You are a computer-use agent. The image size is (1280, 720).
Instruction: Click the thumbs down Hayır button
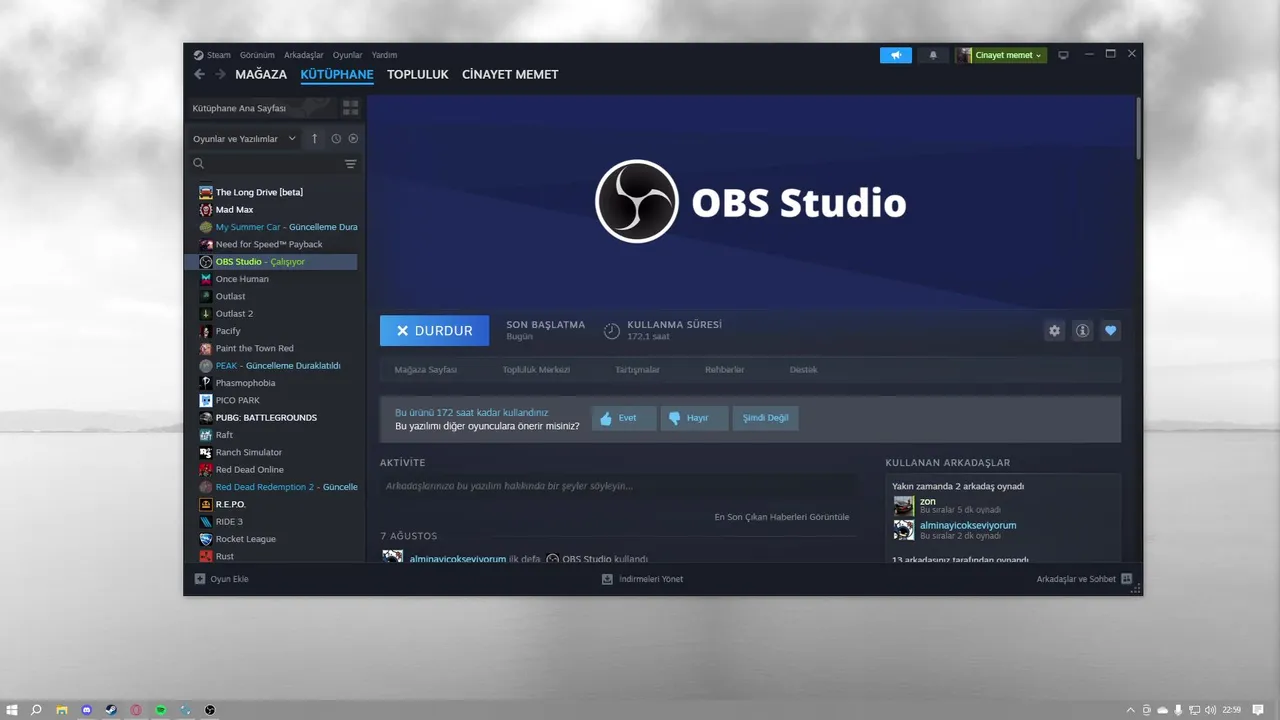[x=694, y=418]
